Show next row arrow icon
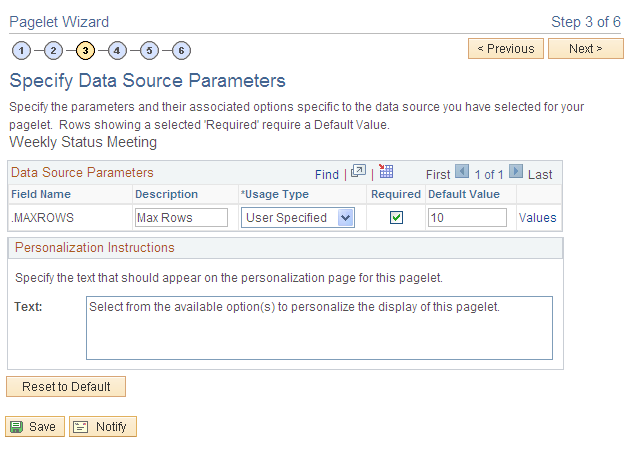633x470 pixels. (x=515, y=172)
